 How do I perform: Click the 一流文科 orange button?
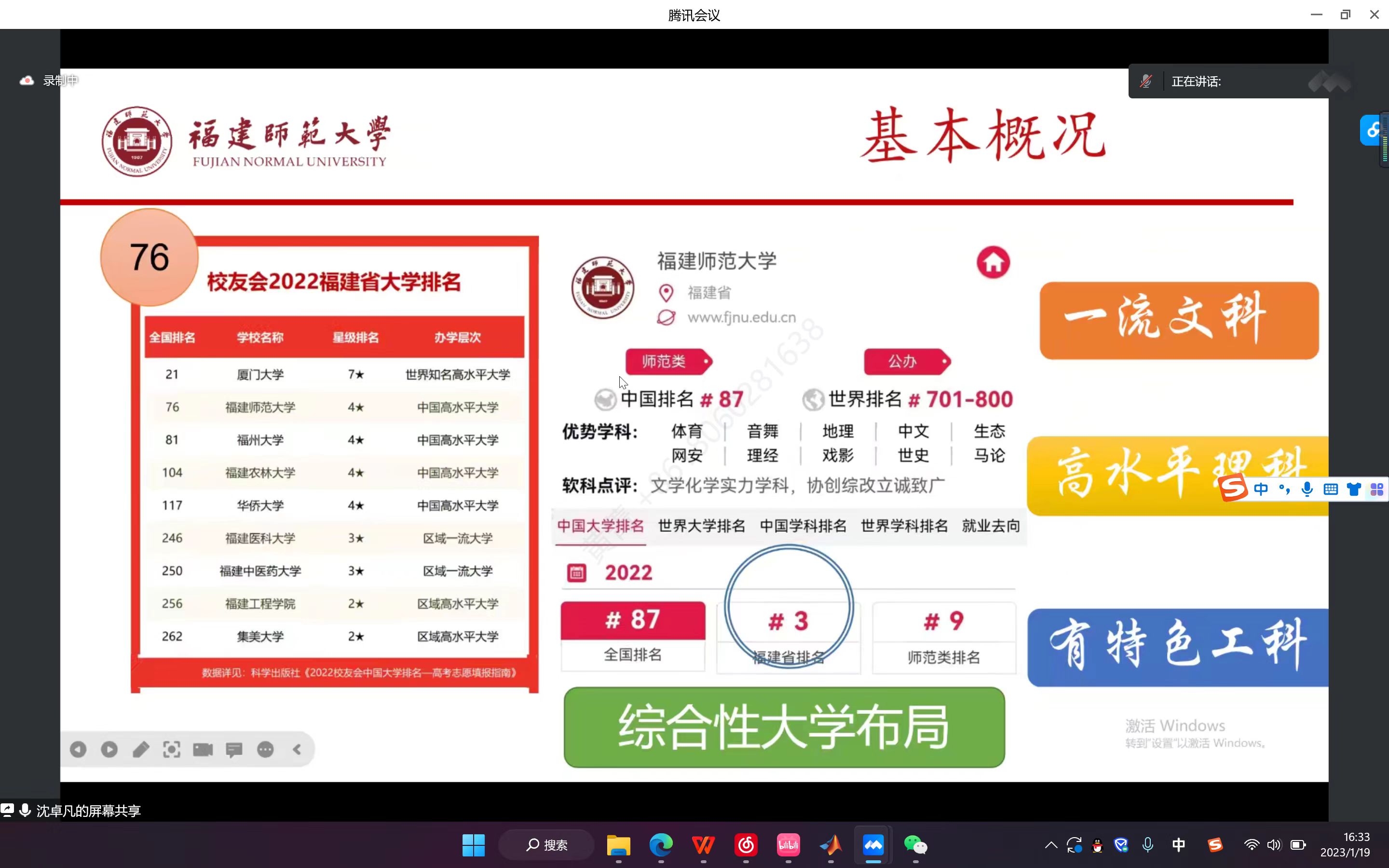pyautogui.click(x=1179, y=320)
